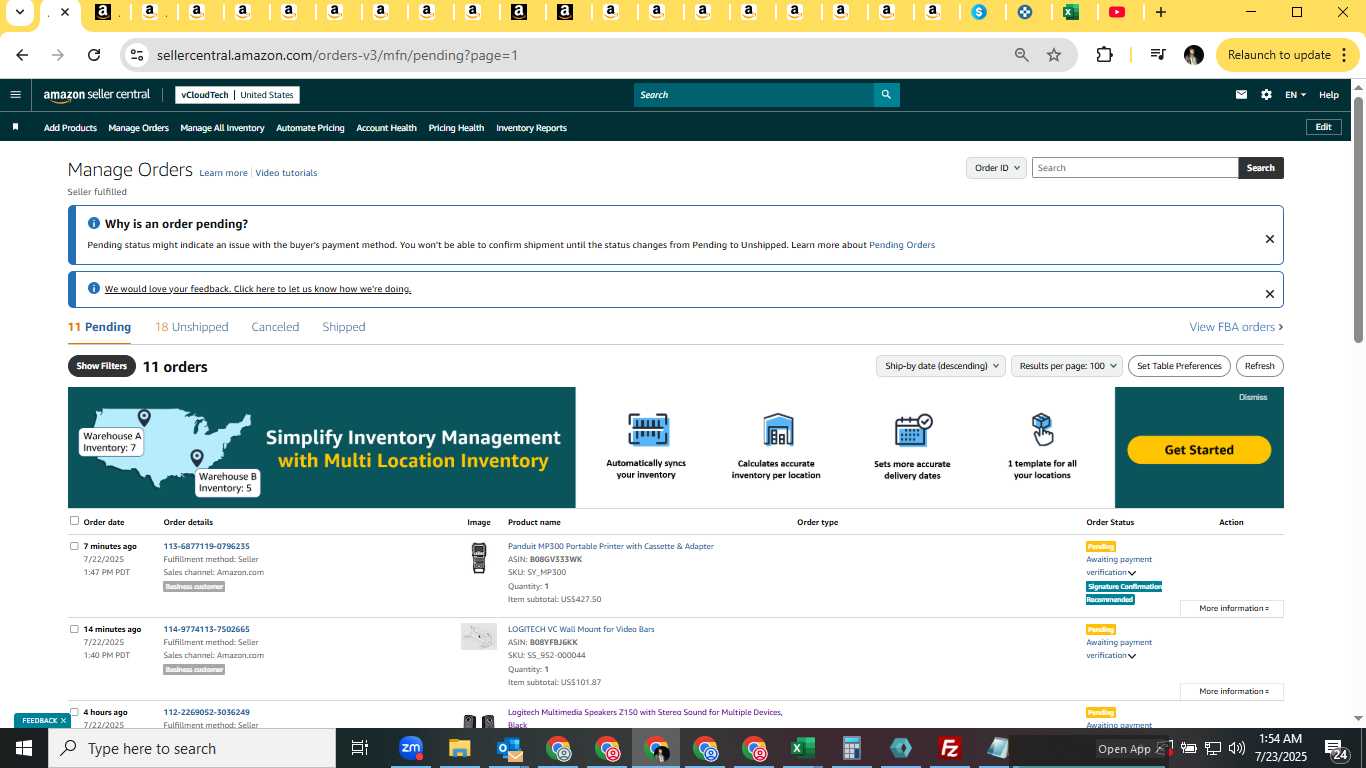1366x768 pixels.
Task: Open the Chrome profile avatar
Action: tap(1193, 55)
